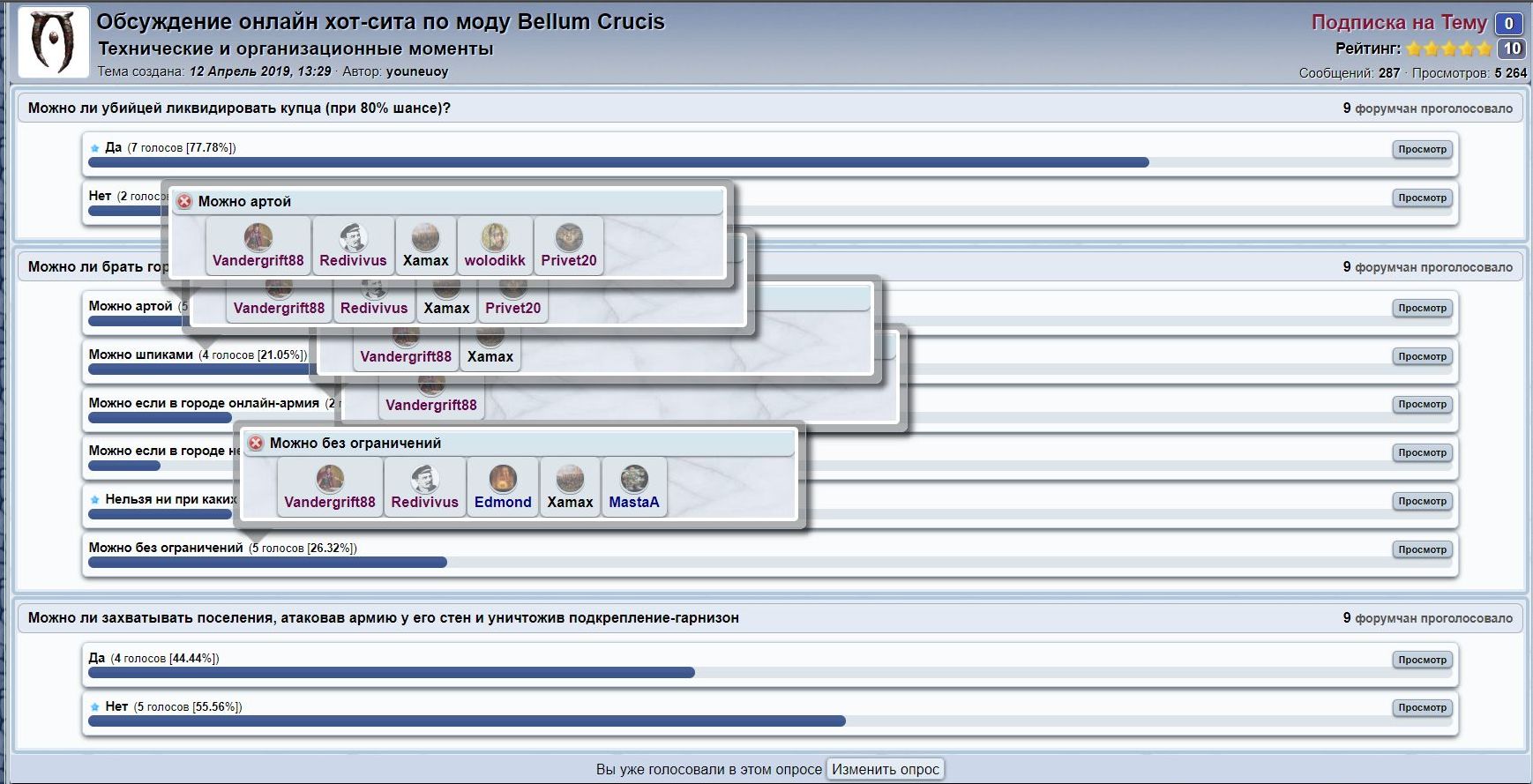The width and height of the screenshot is (1533, 784).
Task: Click 'Просмотр' in 'Можно артой' row
Action: 1422,308
